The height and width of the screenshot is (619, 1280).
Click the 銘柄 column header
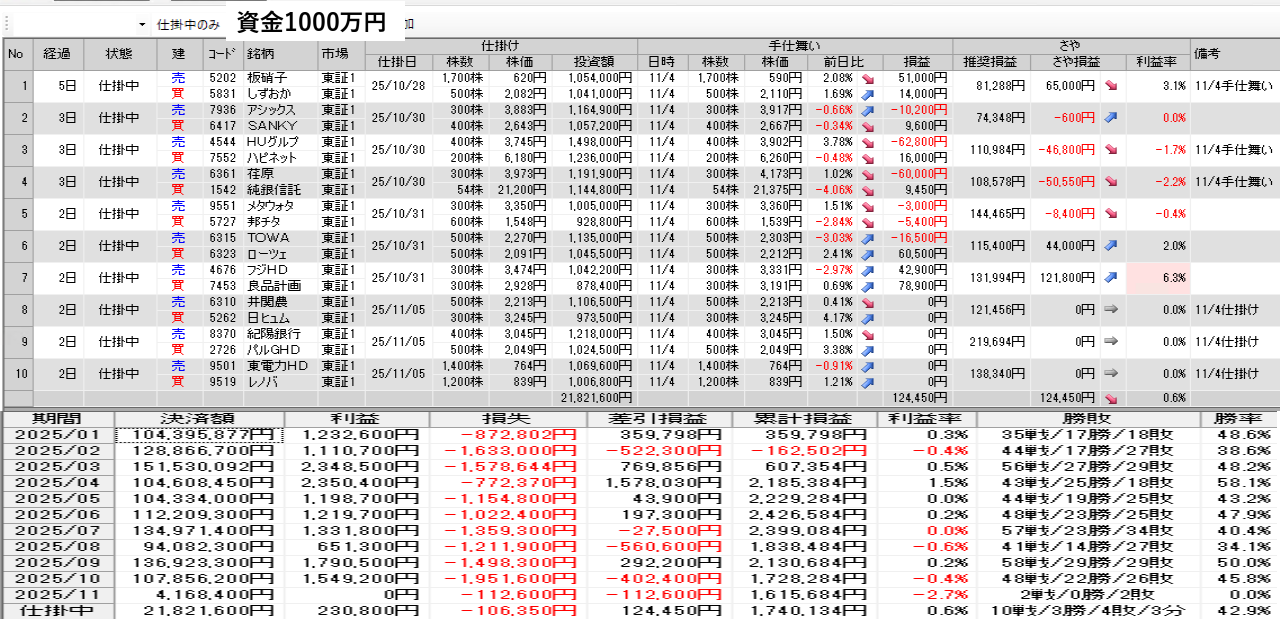click(x=279, y=53)
